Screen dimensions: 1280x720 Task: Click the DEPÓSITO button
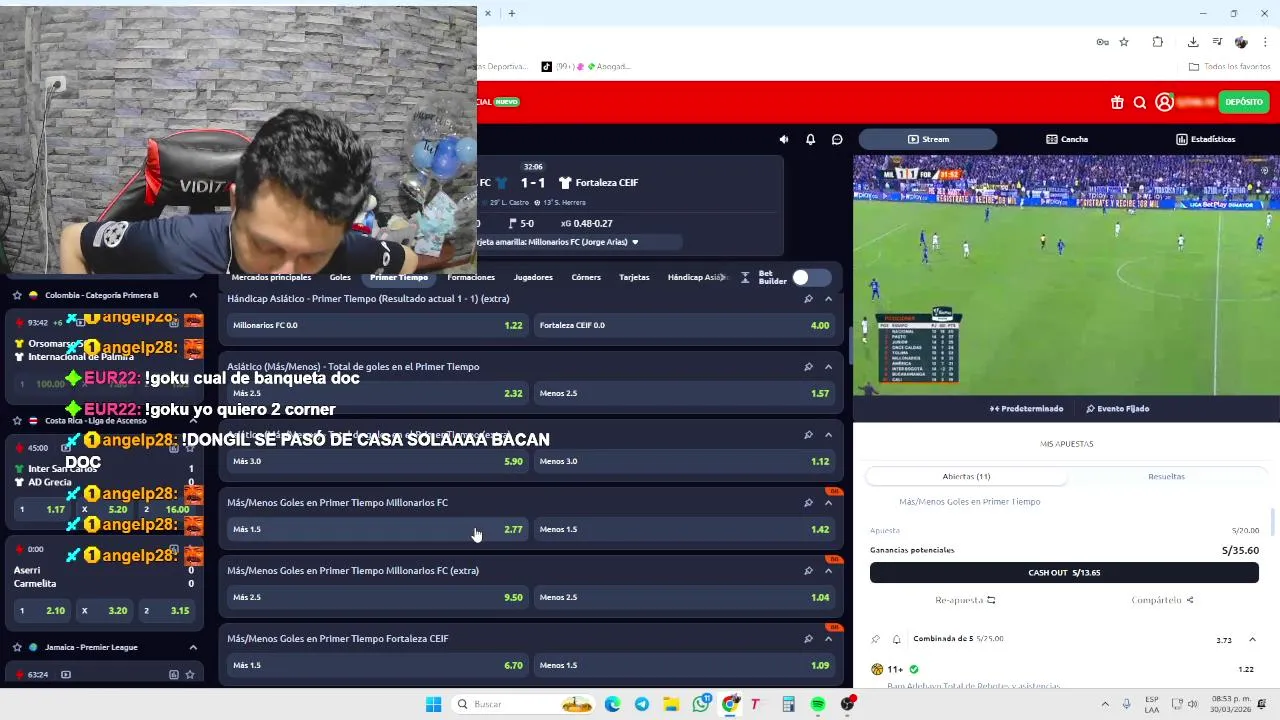(x=1244, y=102)
